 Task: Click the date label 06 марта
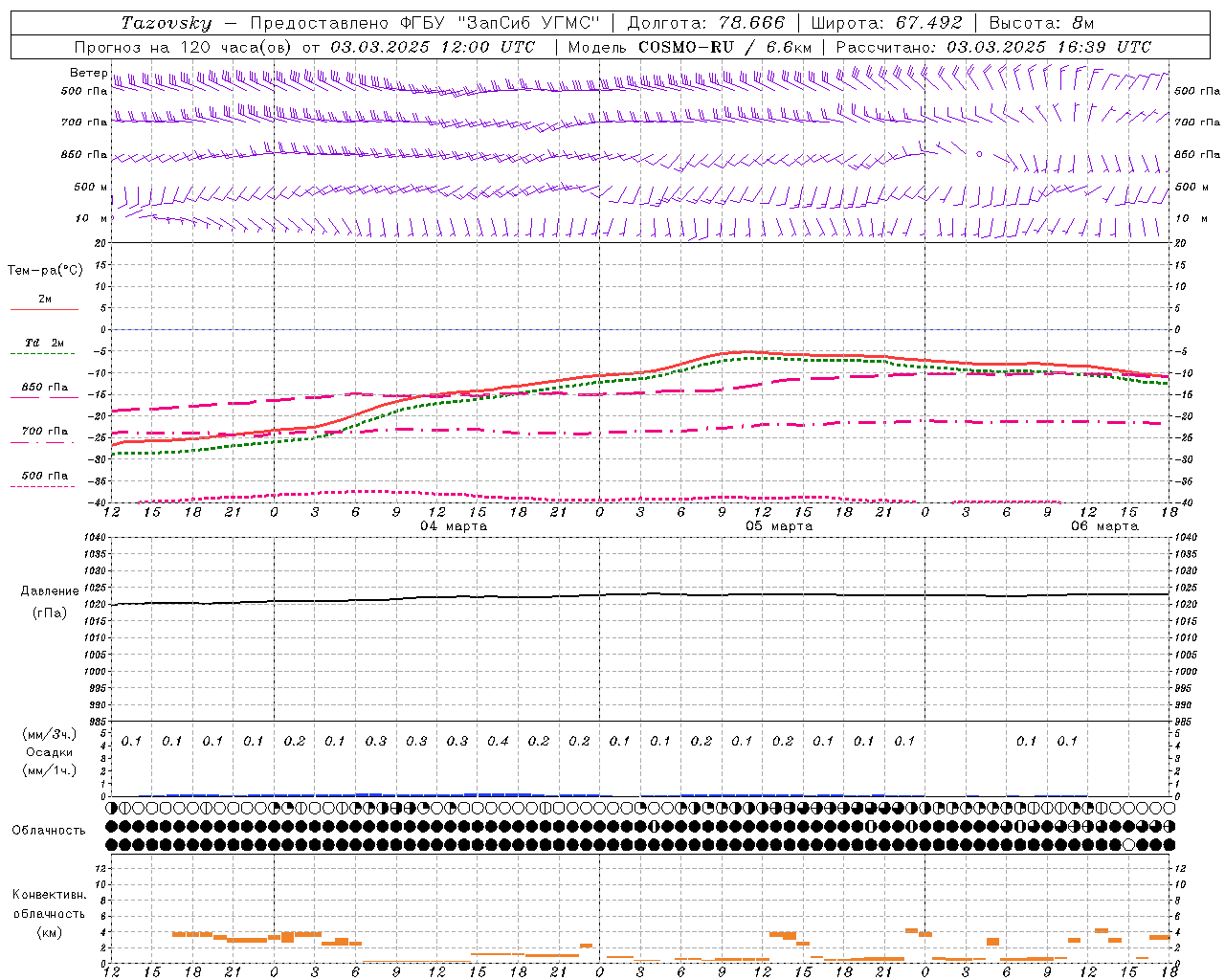pos(1104,525)
